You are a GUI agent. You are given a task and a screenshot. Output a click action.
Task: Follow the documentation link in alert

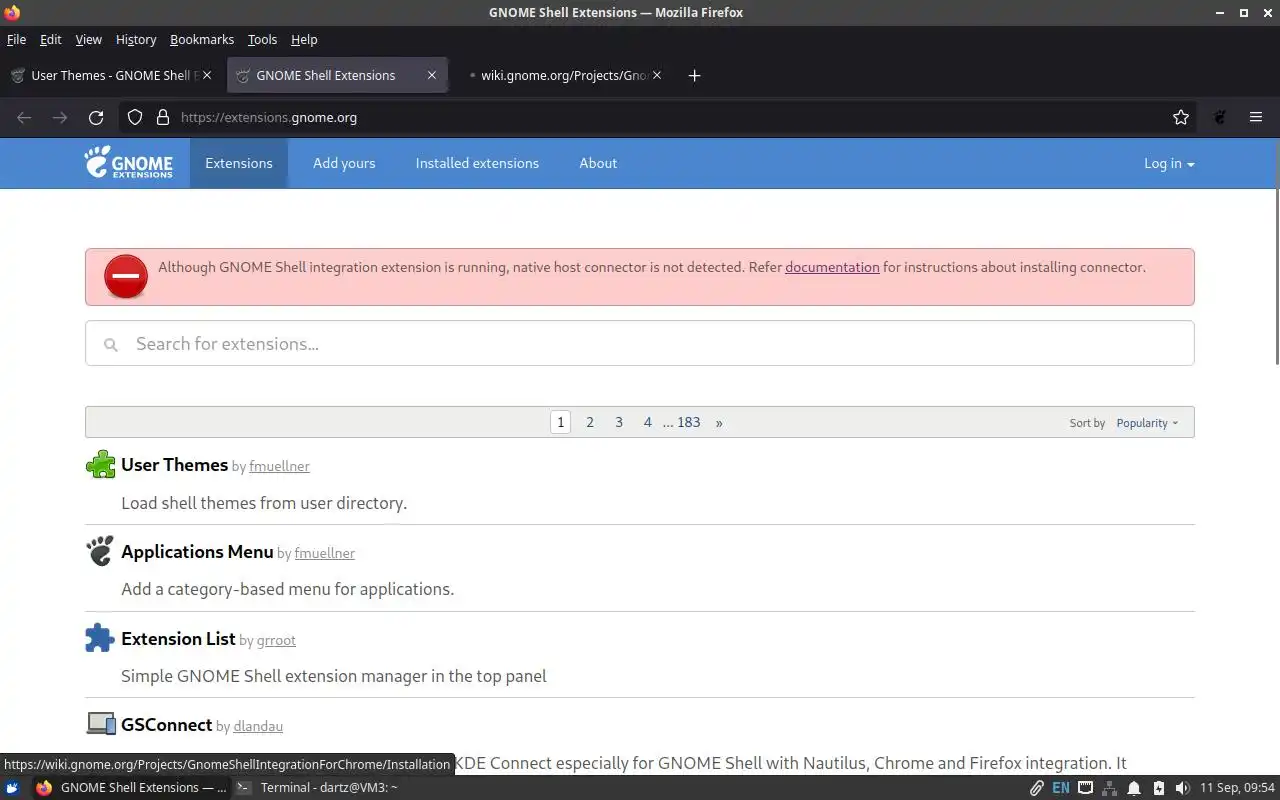(x=832, y=267)
